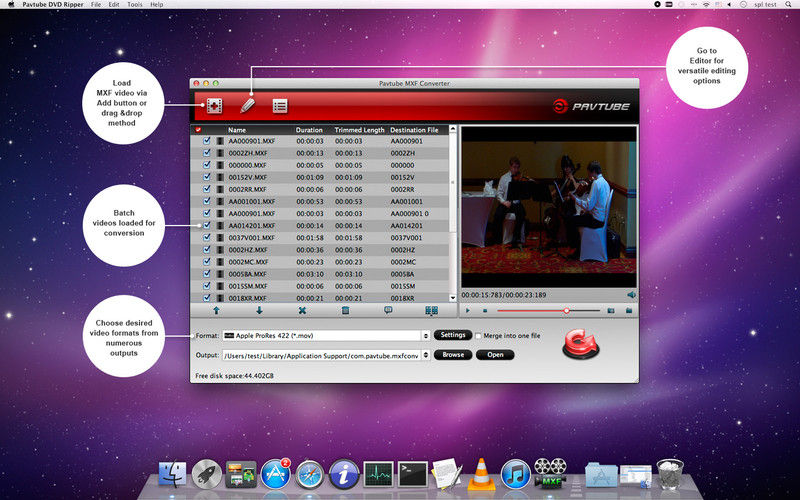Mute preview with speaker icon
Screen dimensions: 800x500
631,295
